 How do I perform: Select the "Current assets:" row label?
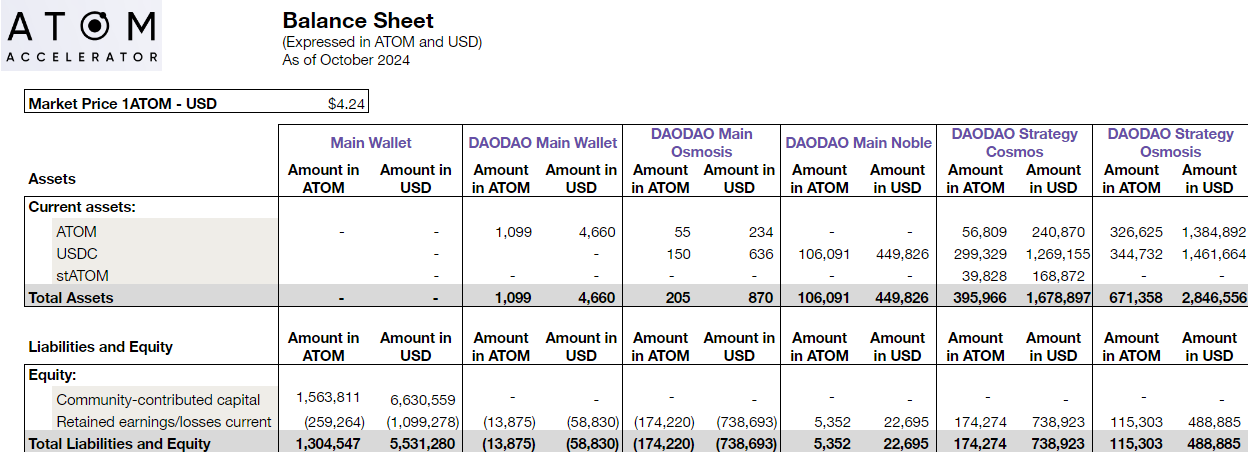(x=82, y=207)
